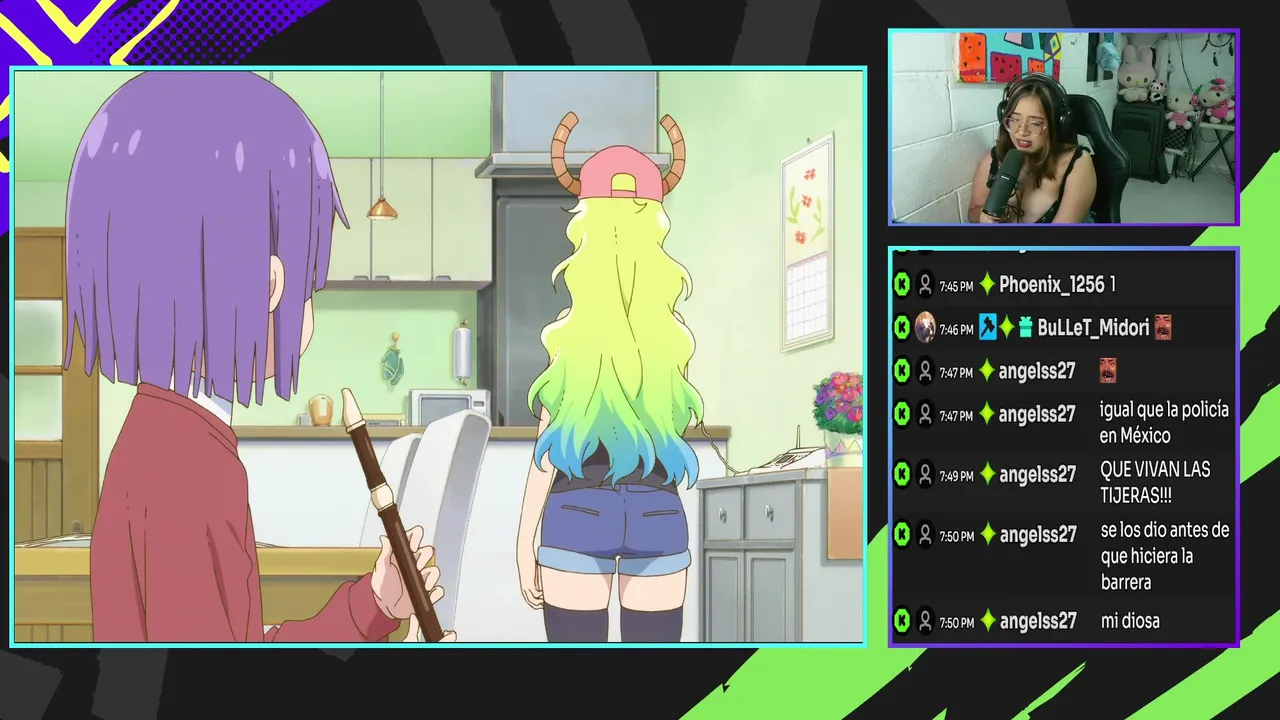This screenshot has width=1280, height=720.
Task: Click the '7:45 PM' timestamp
Action: tap(956, 286)
